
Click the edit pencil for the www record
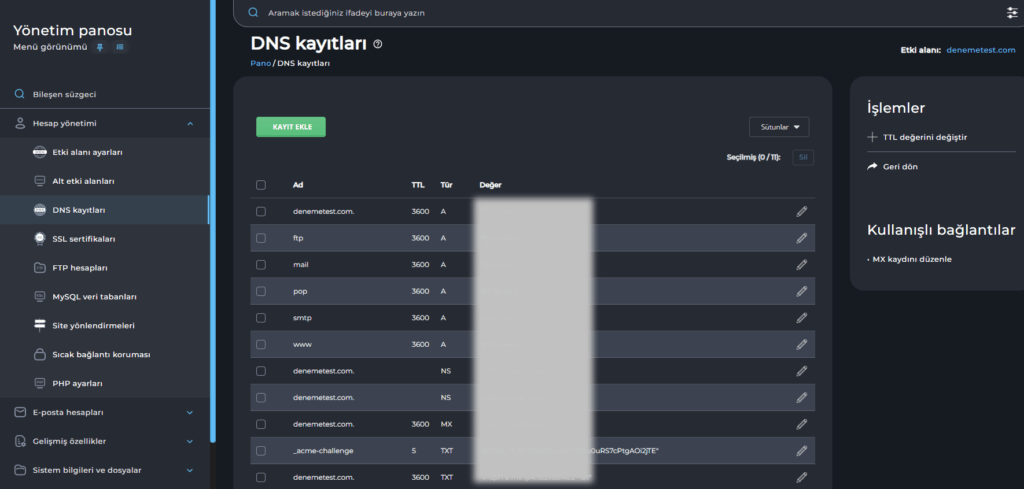[x=801, y=344]
